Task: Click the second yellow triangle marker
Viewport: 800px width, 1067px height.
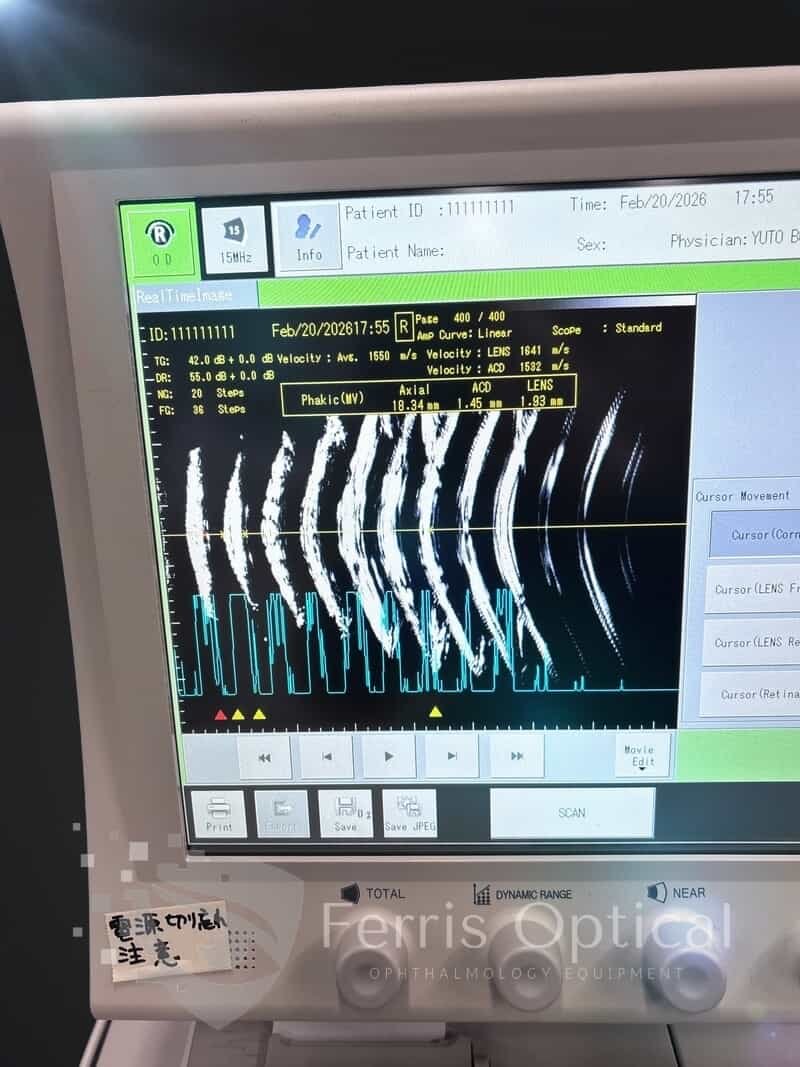Action: 259,714
